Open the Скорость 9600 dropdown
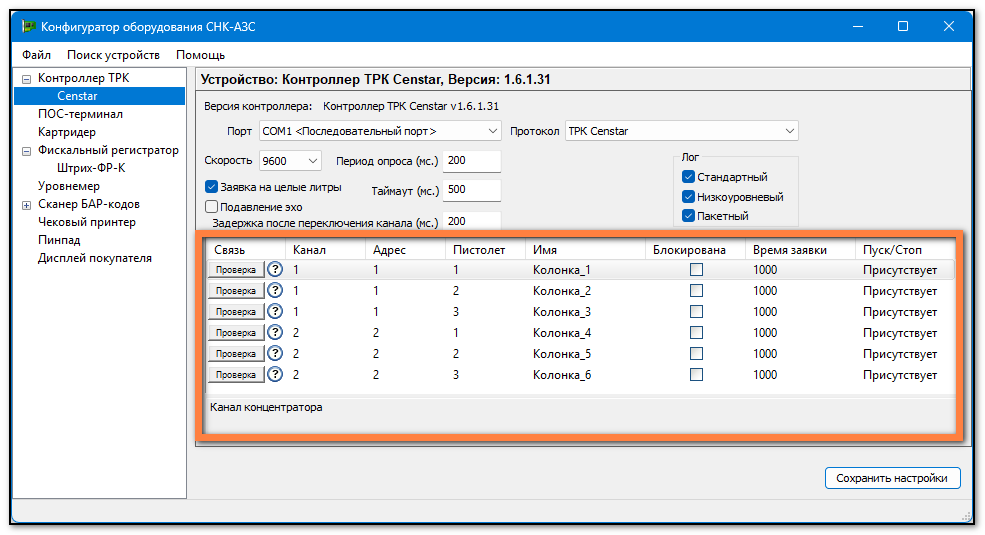985x535 pixels. point(290,161)
